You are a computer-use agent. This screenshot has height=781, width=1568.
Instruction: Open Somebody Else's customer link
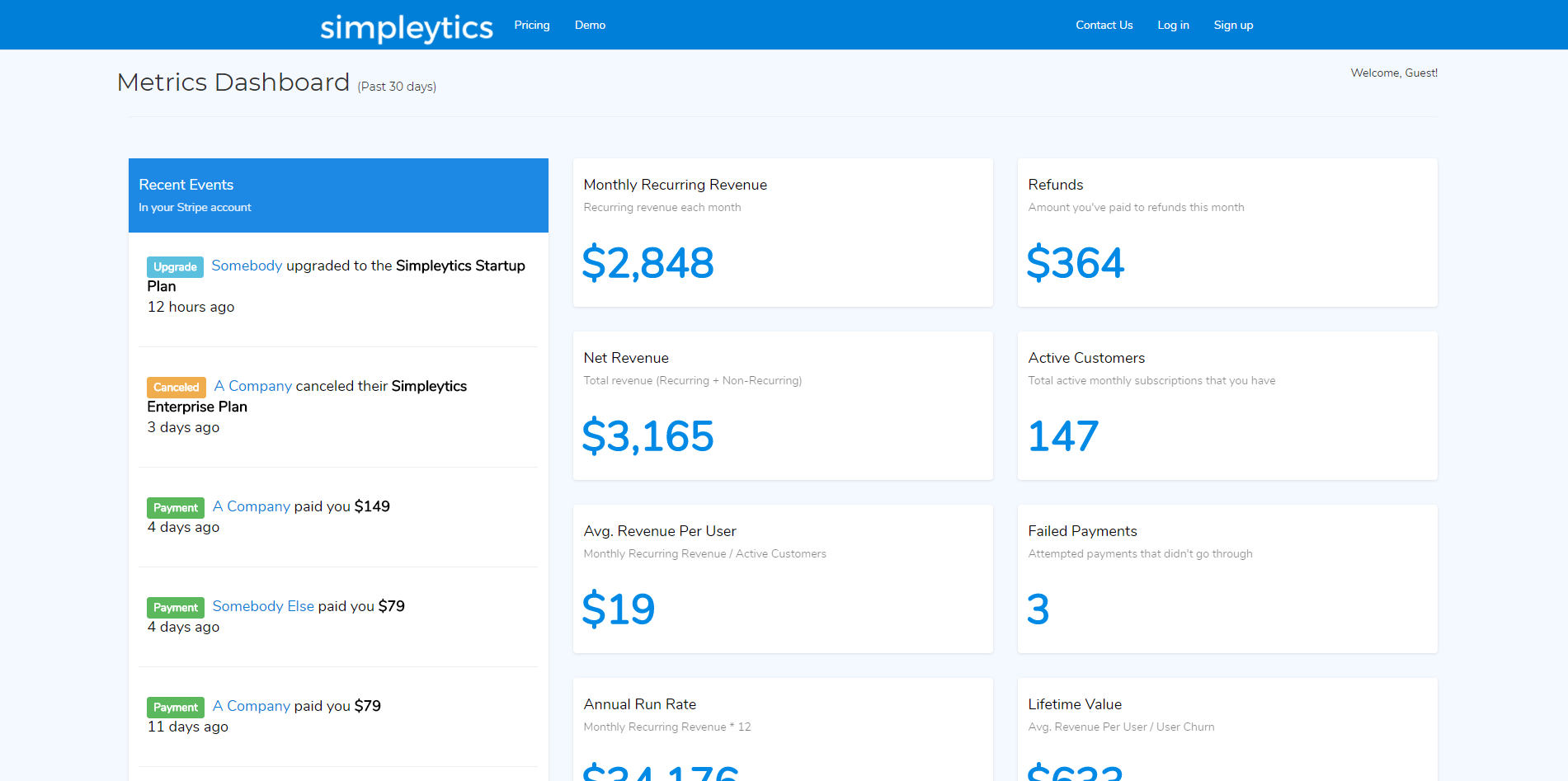tap(263, 605)
